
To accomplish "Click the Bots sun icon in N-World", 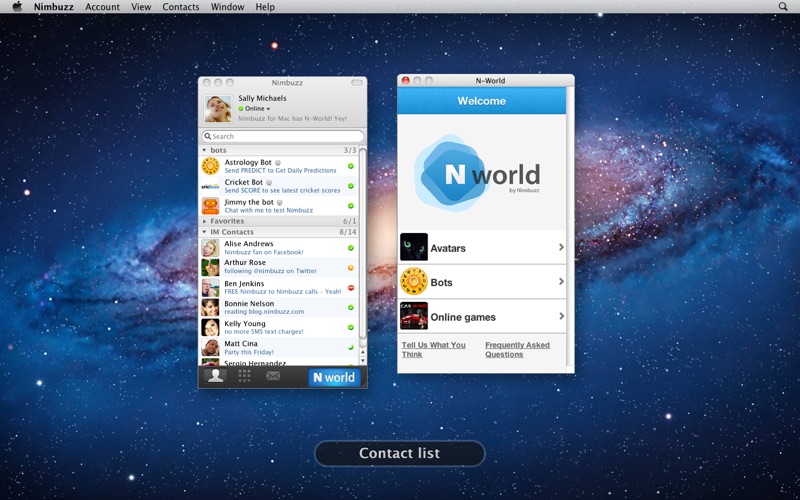I will click(x=414, y=282).
